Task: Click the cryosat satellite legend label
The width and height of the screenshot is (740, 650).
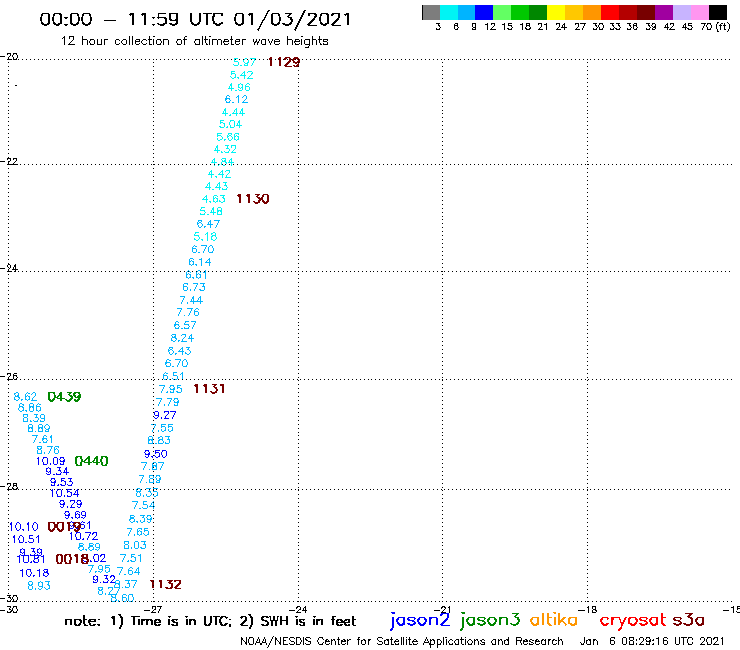Action: (633, 621)
